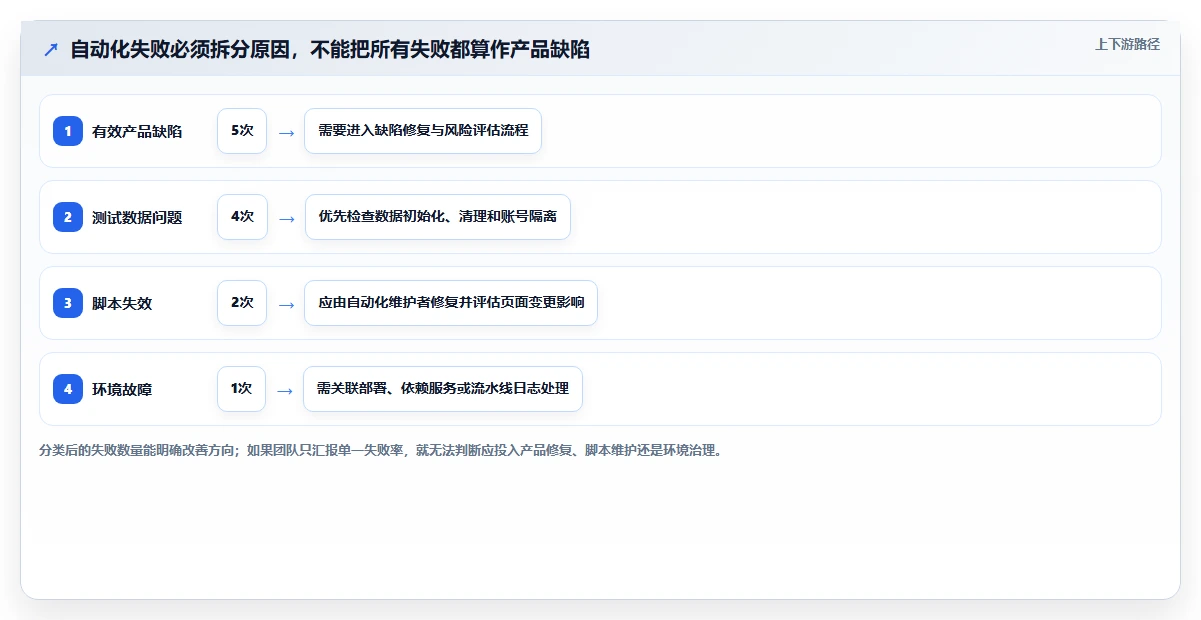
Task: Click the step 3 number badge
Action: tap(68, 303)
